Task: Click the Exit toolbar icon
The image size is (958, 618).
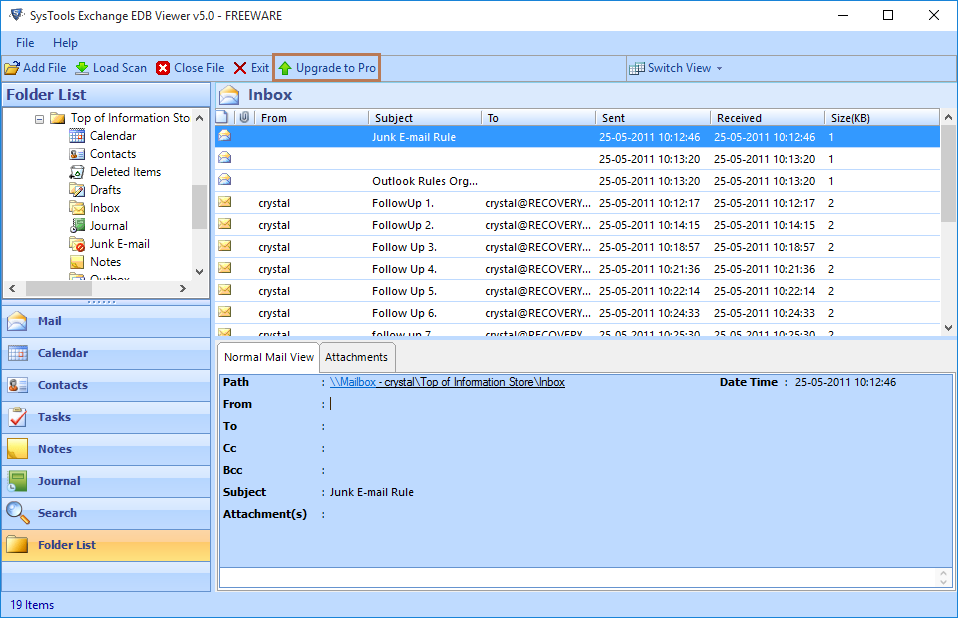Action: (240, 68)
